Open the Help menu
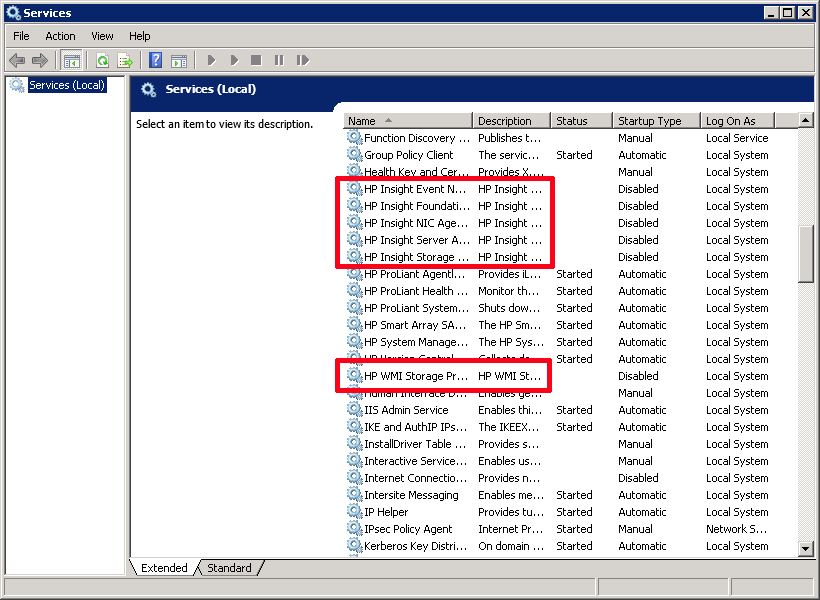Image resolution: width=820 pixels, height=600 pixels. (x=140, y=36)
